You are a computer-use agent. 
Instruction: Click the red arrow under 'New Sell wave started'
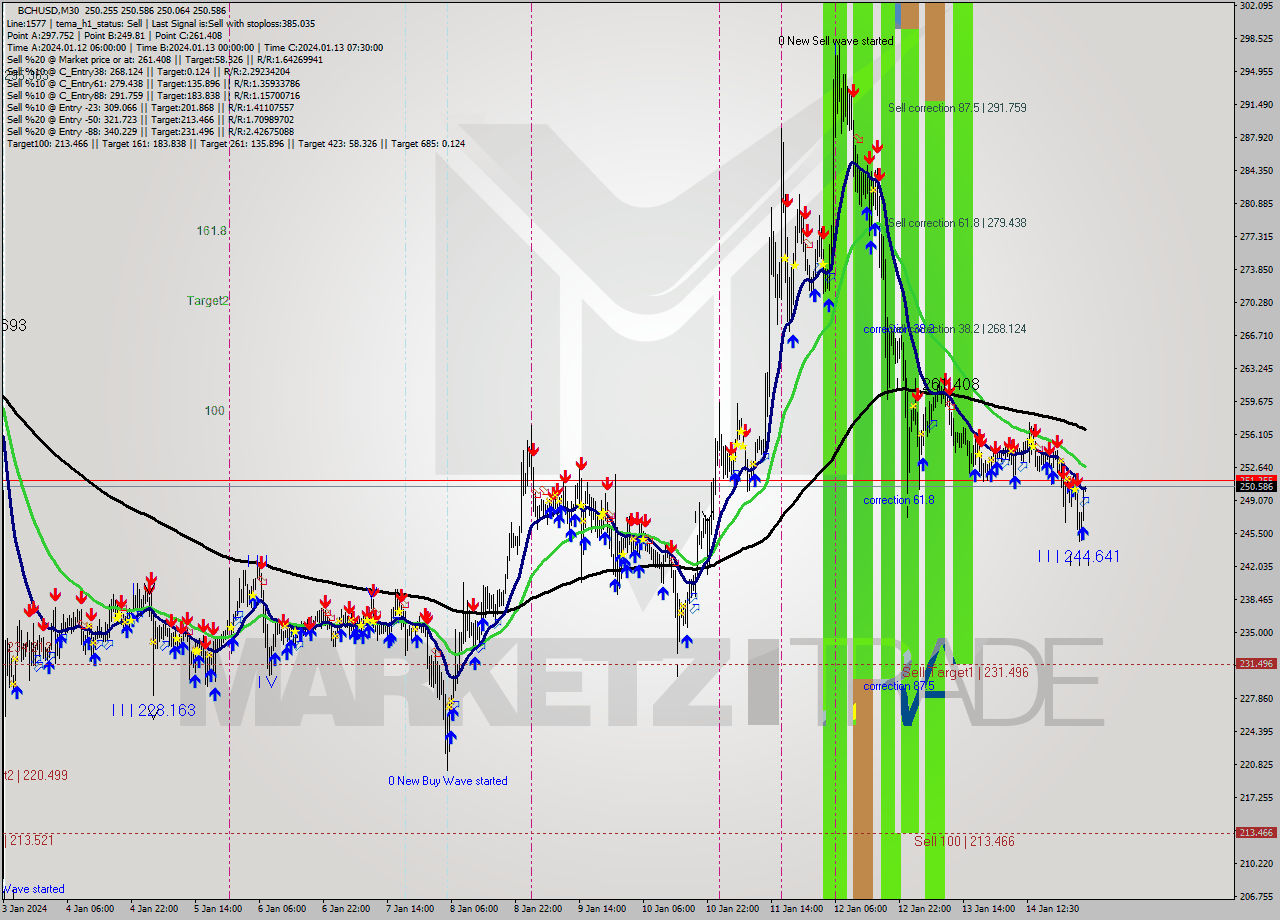(x=852, y=91)
